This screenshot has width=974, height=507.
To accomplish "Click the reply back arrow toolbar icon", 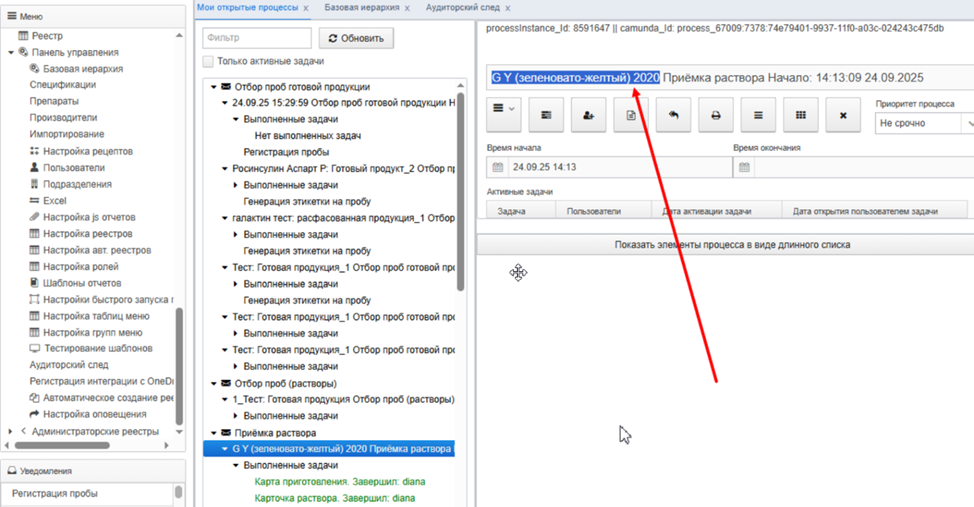I will click(673, 115).
